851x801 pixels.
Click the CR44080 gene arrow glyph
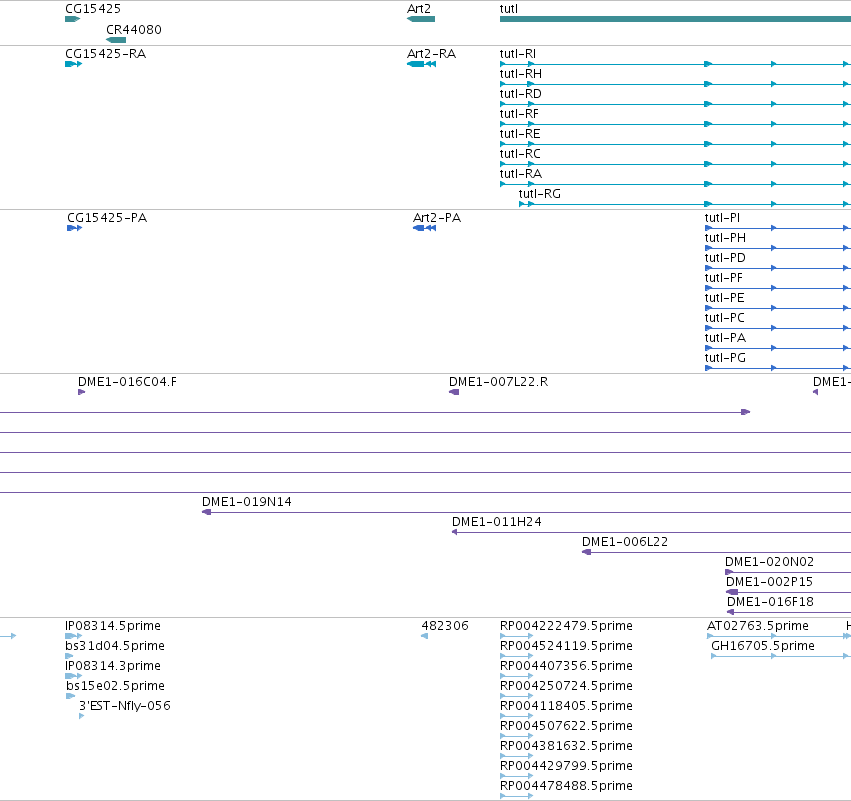116,40
